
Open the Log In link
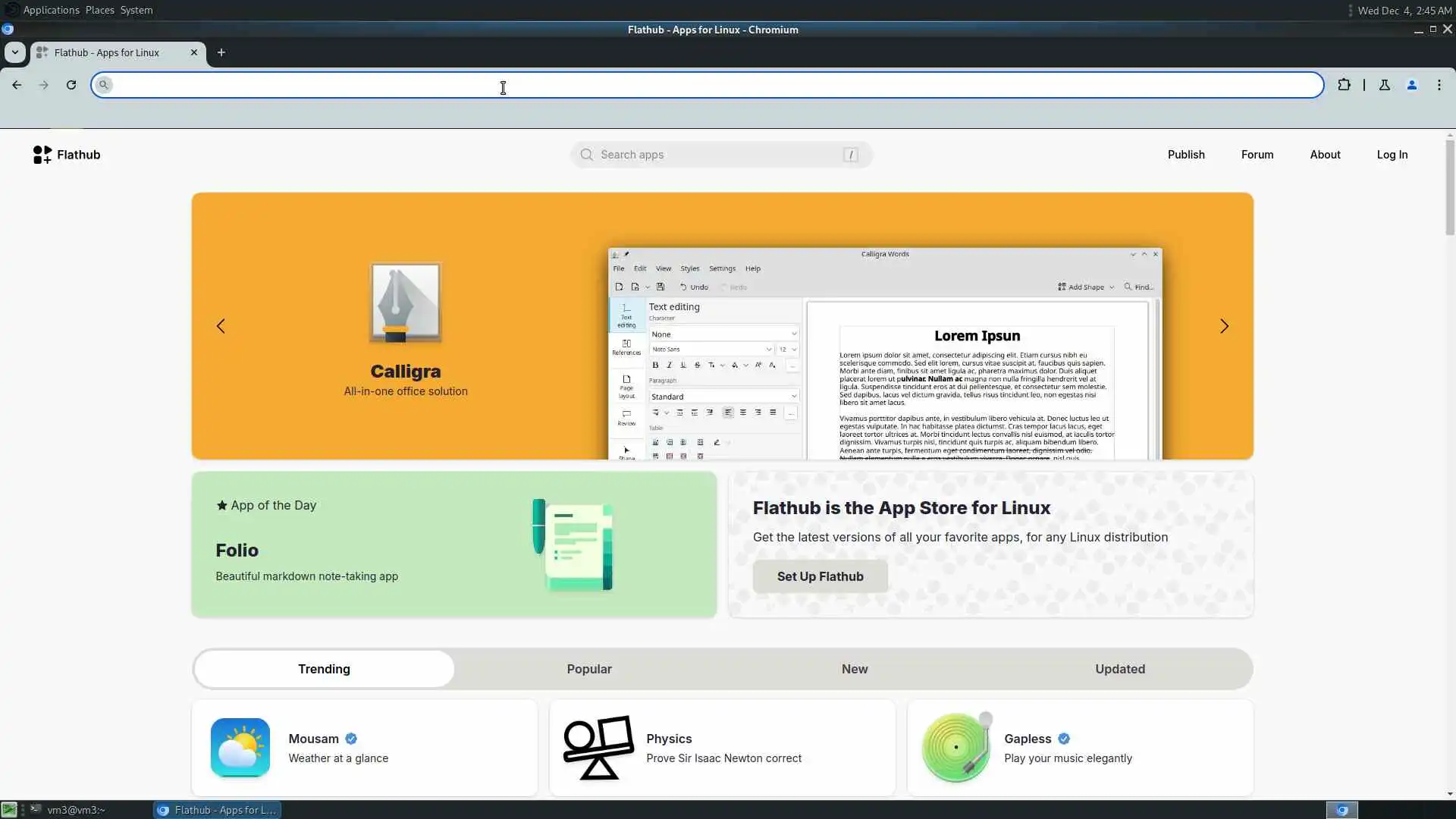point(1392,155)
